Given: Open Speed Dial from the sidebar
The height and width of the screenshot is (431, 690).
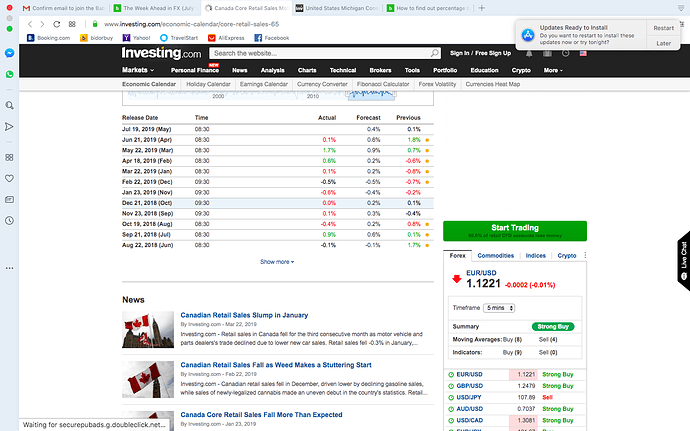Looking at the screenshot, I should click(x=9, y=157).
